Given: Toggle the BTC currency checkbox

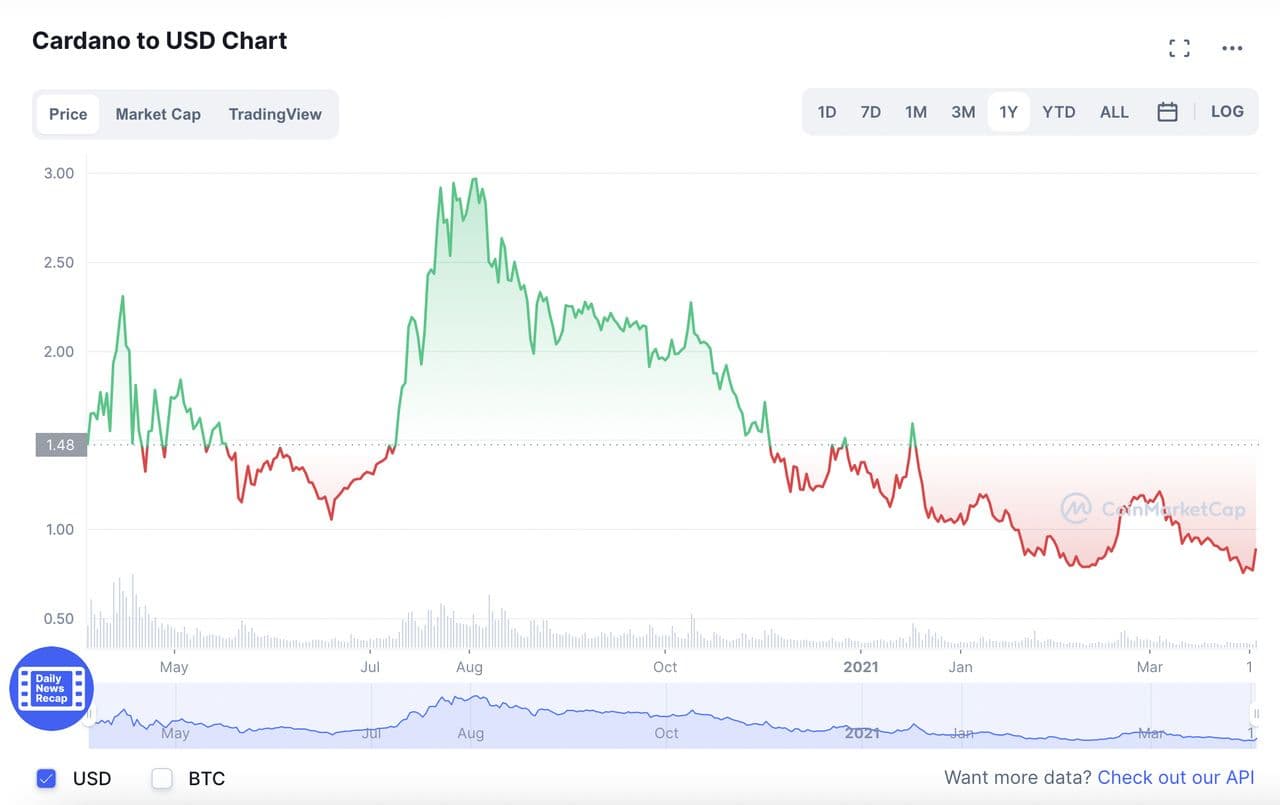Looking at the screenshot, I should (162, 778).
